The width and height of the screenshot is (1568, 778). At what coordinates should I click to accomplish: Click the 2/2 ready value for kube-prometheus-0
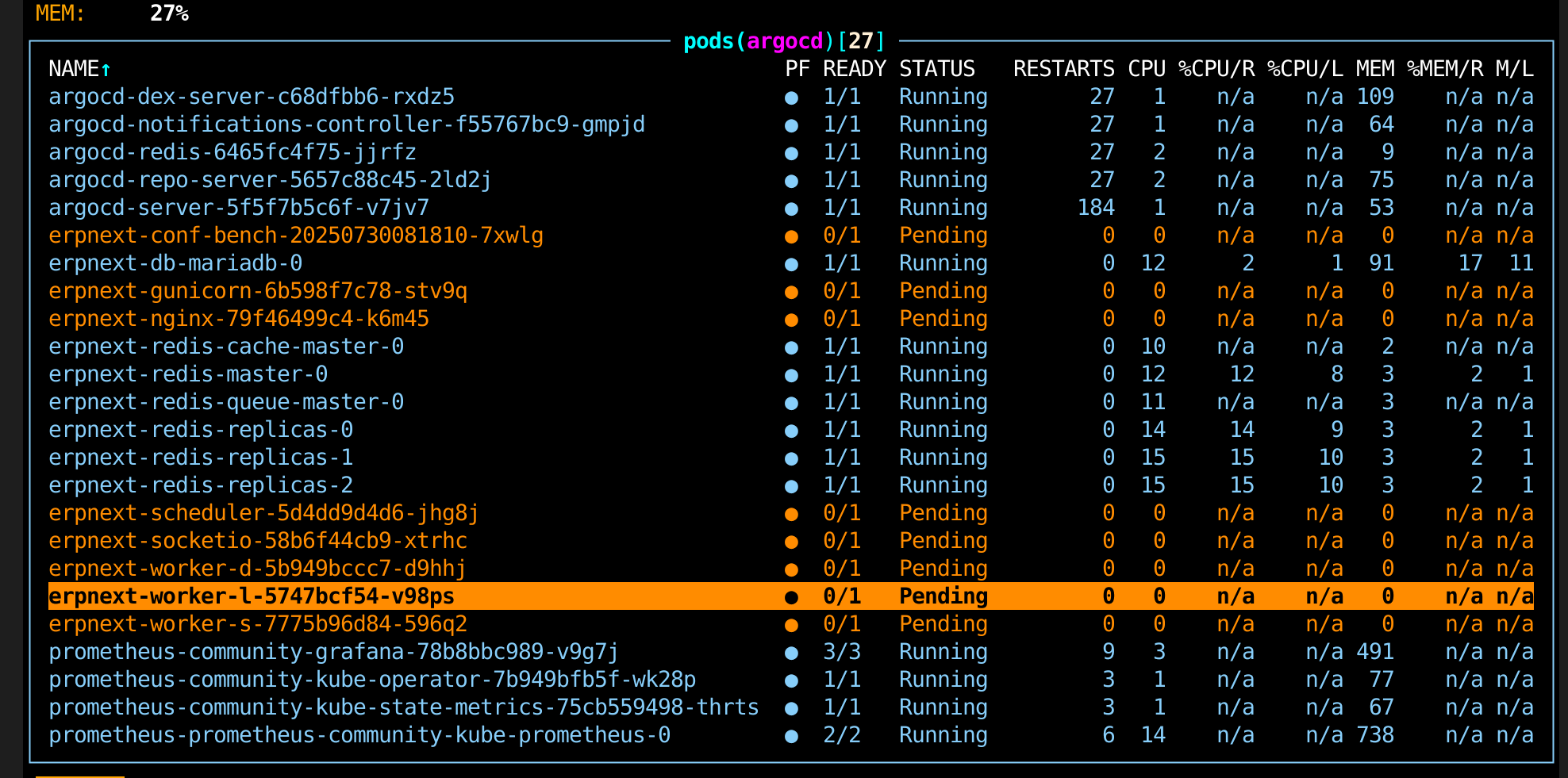pyautogui.click(x=842, y=735)
